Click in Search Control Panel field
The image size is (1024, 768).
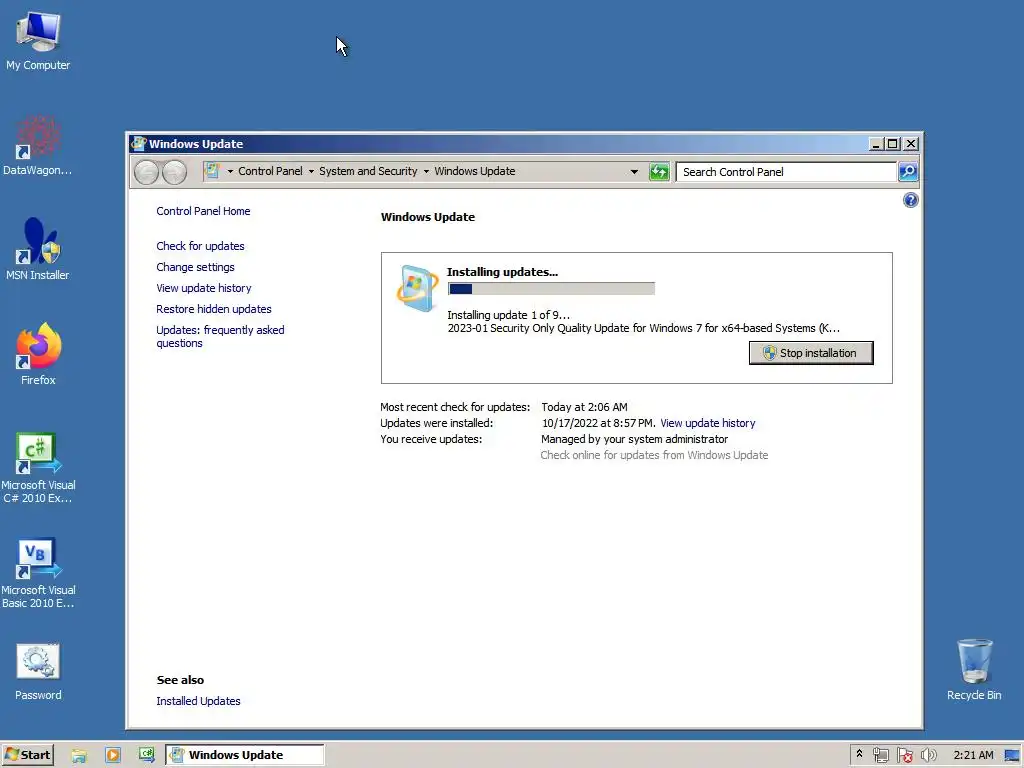tap(786, 172)
